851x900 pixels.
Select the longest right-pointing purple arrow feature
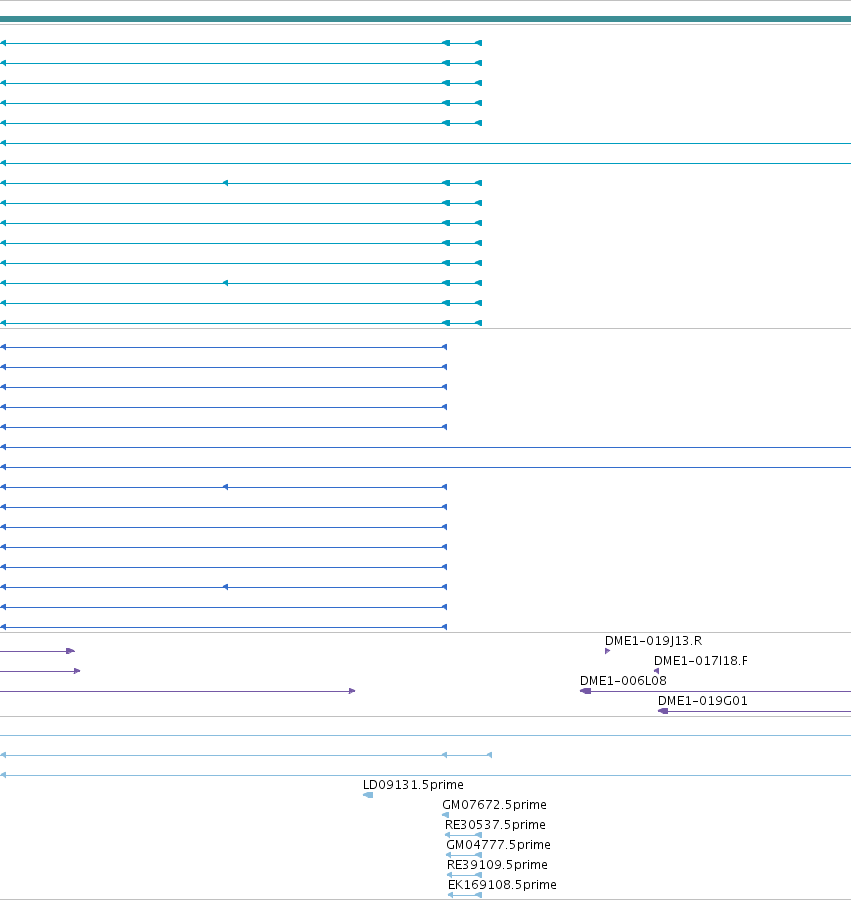pyautogui.click(x=178, y=691)
